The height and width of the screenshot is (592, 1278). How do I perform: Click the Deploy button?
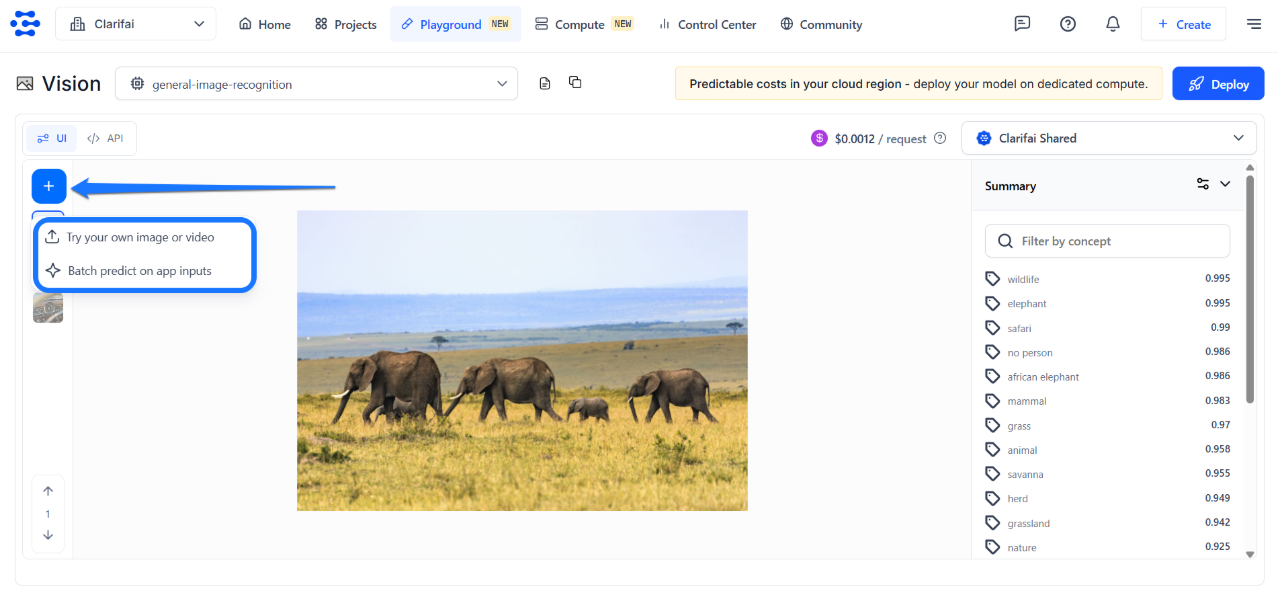(1217, 84)
